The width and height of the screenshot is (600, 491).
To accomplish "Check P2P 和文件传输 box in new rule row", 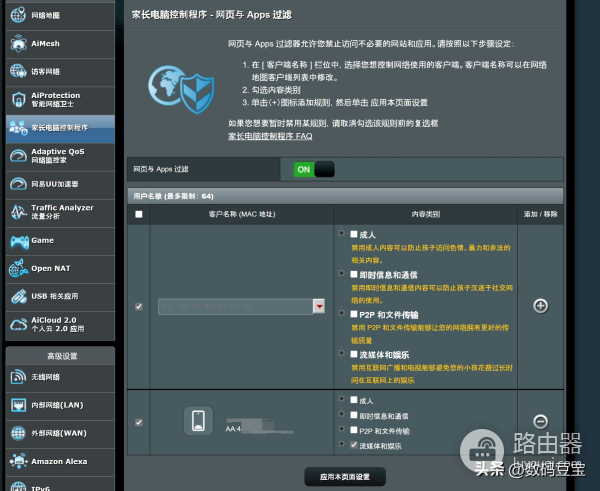I will pos(354,314).
